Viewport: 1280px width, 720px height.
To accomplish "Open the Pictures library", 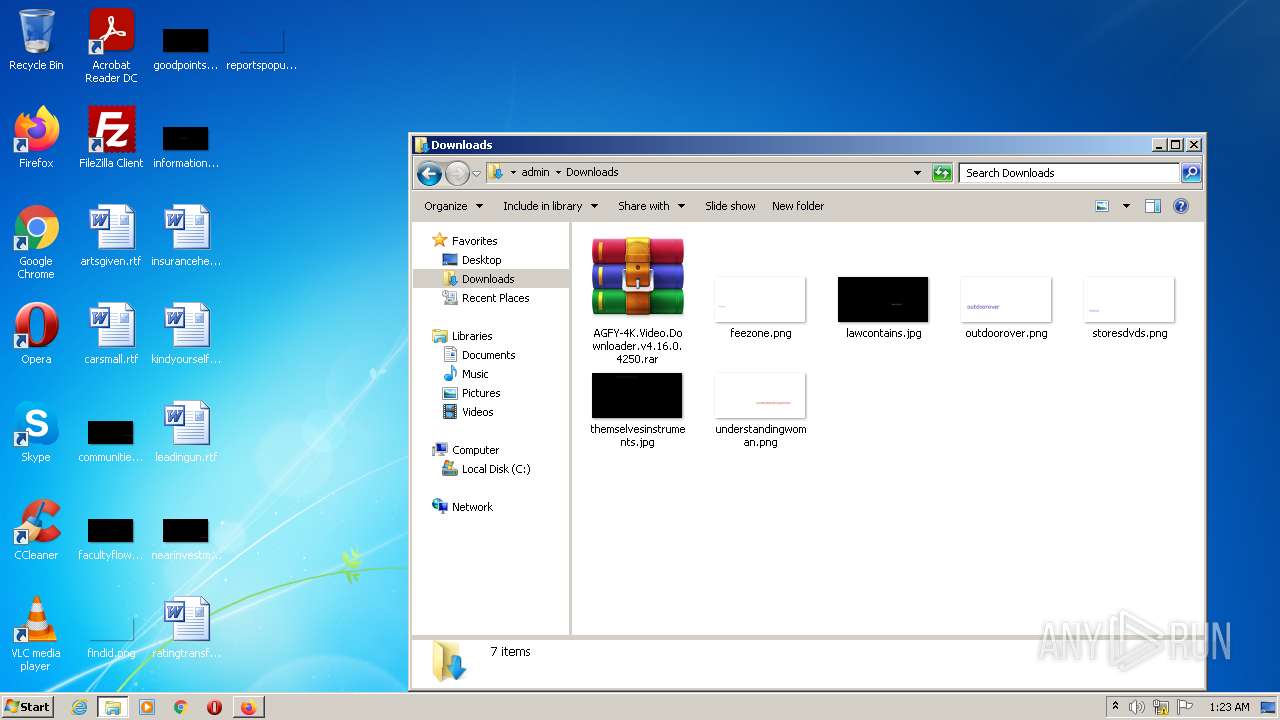I will (481, 393).
